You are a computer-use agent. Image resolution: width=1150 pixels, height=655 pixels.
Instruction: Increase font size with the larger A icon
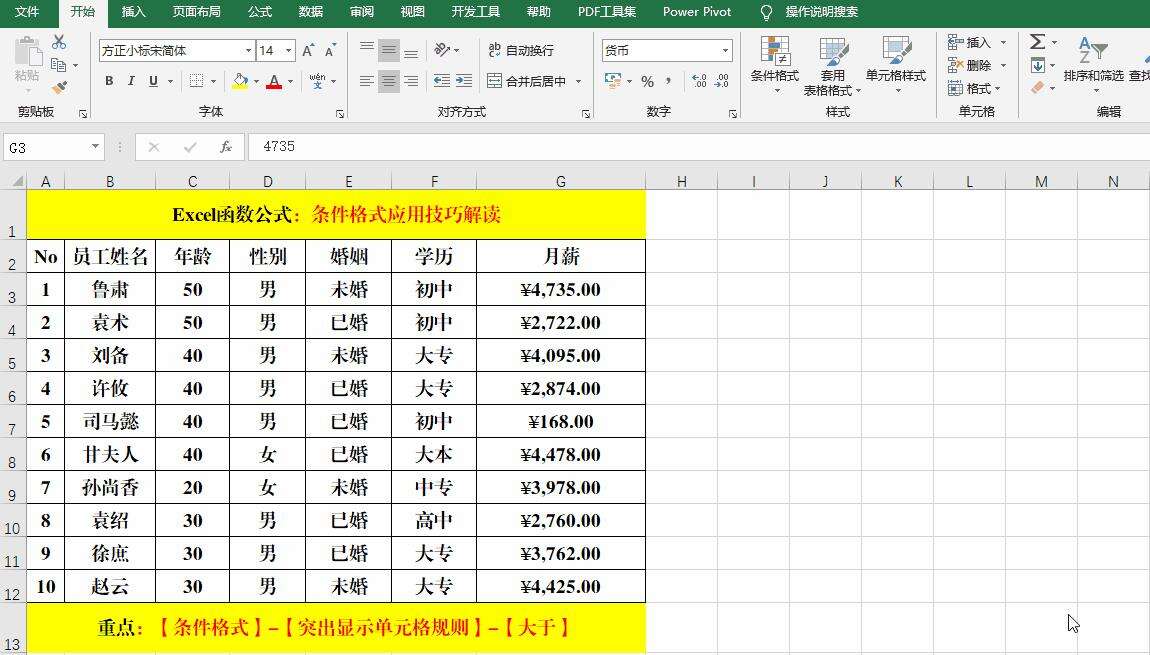click(x=309, y=51)
